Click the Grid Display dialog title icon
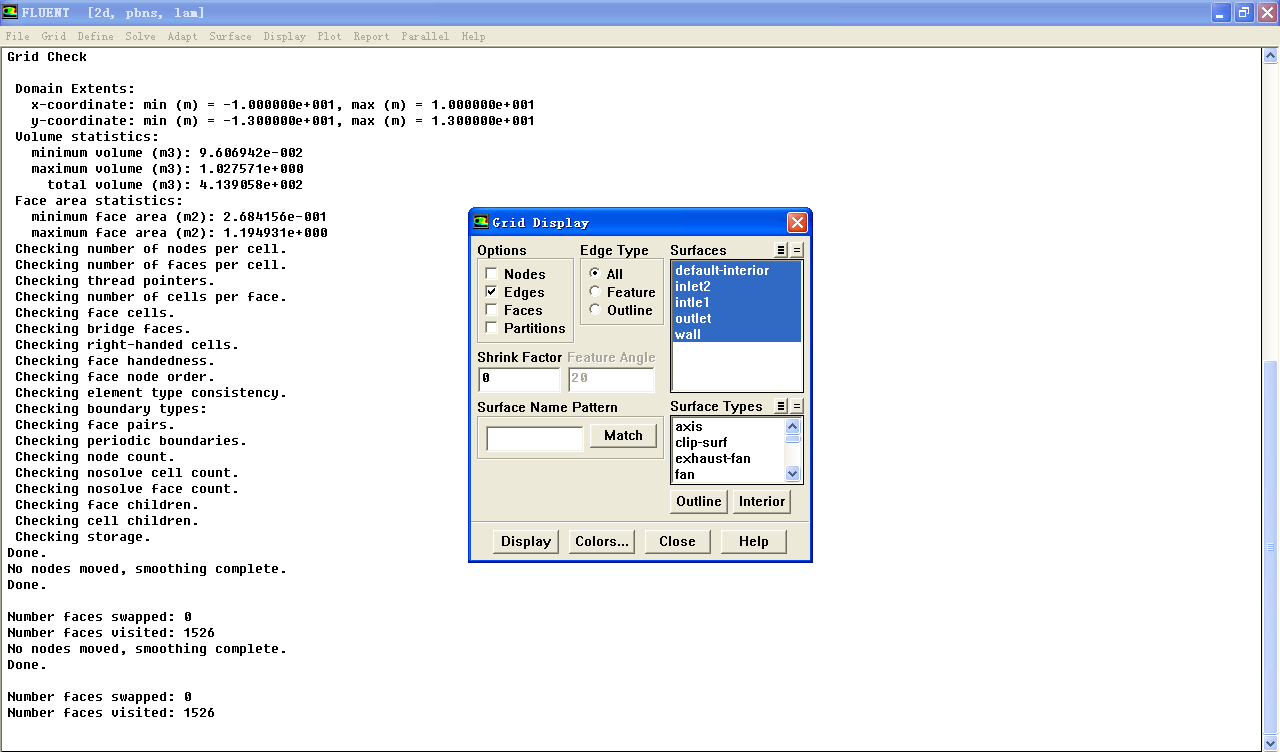Image resolution: width=1280 pixels, height=752 pixels. click(481, 222)
